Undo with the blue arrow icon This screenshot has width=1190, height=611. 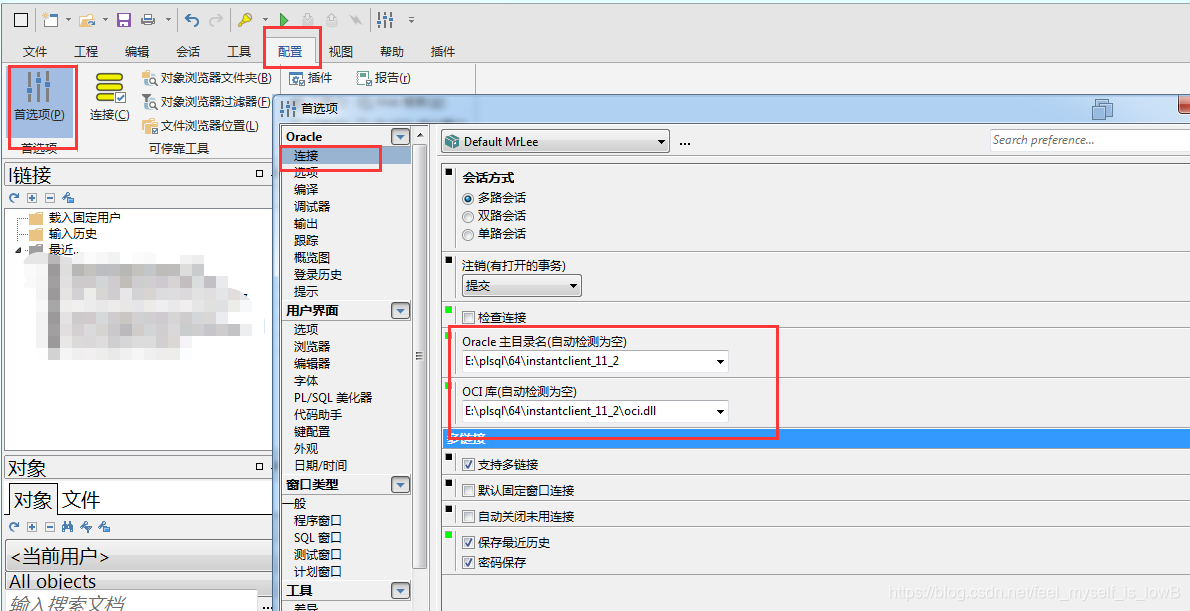[x=193, y=20]
